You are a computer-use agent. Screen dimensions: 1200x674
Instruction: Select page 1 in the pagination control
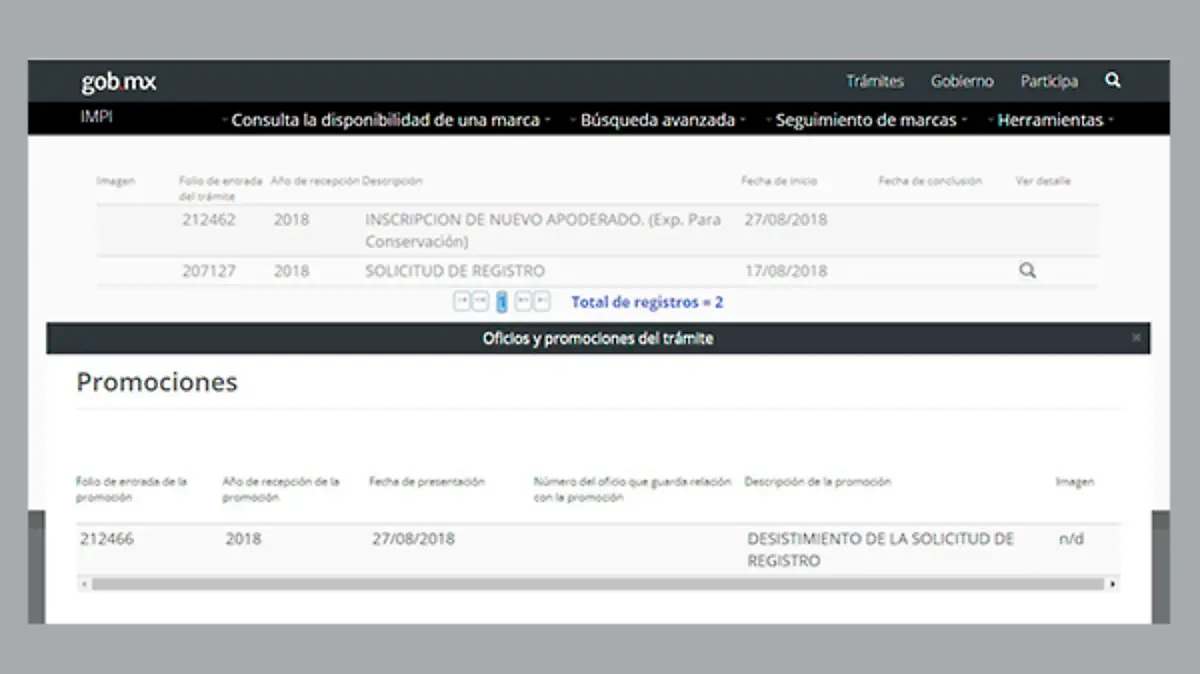coord(503,300)
